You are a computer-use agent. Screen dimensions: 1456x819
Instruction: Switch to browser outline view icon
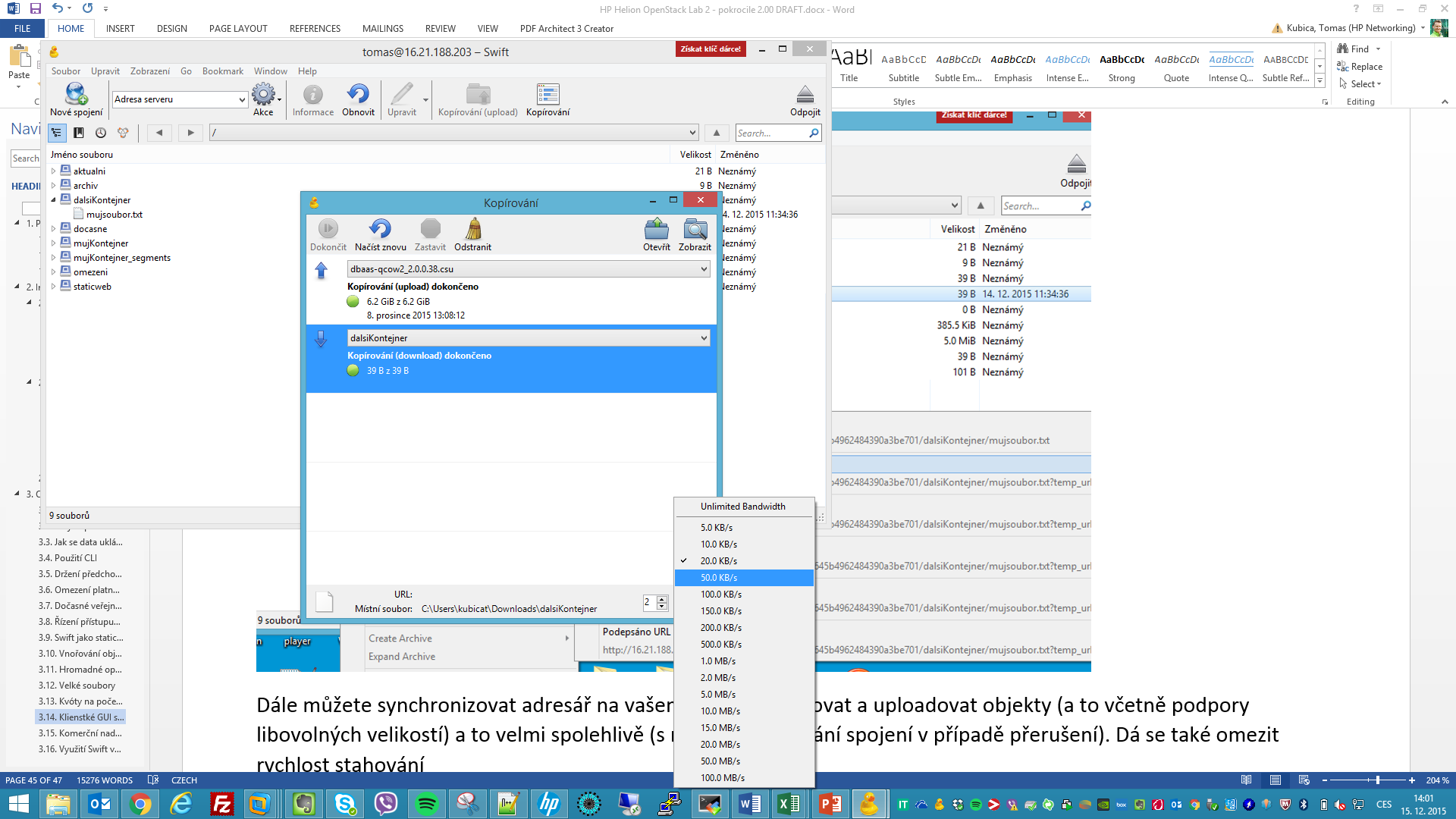pyautogui.click(x=57, y=133)
